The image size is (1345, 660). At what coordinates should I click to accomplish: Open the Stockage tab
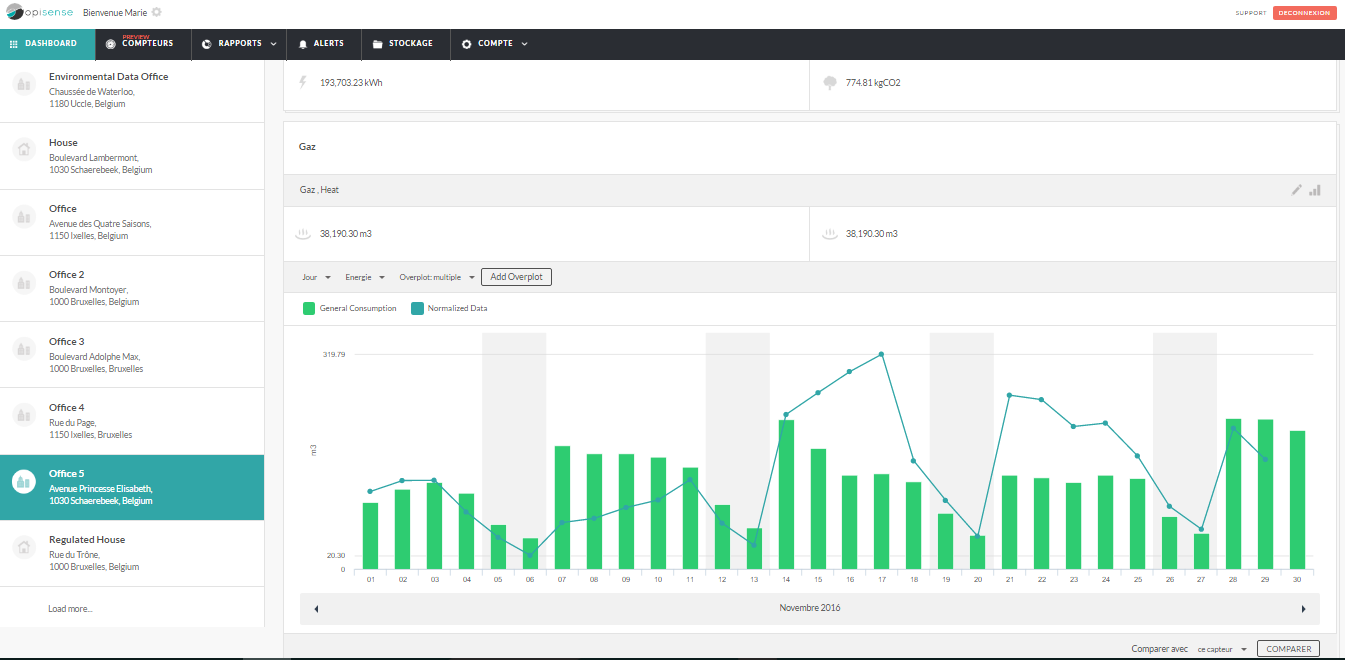405,44
